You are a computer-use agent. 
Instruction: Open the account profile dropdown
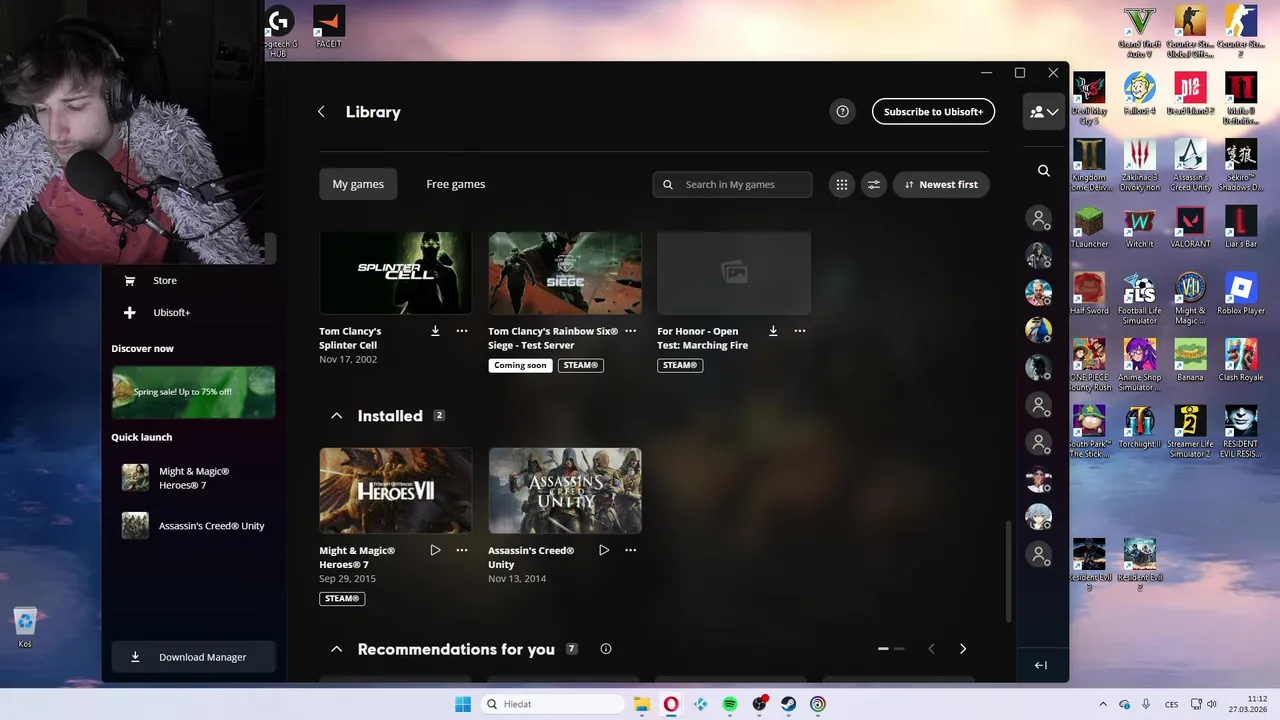[x=1043, y=112]
